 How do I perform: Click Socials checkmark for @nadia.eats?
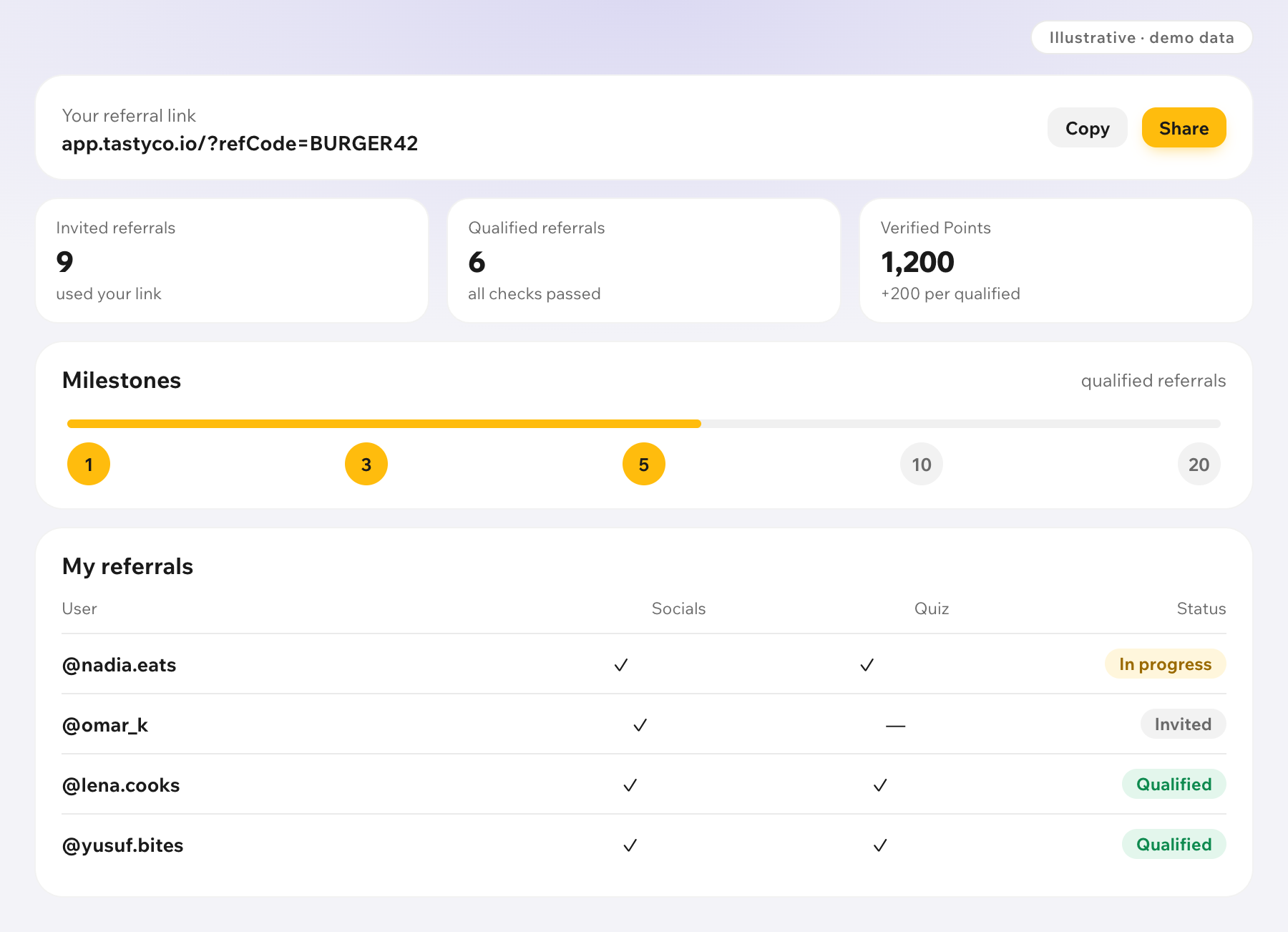click(621, 665)
